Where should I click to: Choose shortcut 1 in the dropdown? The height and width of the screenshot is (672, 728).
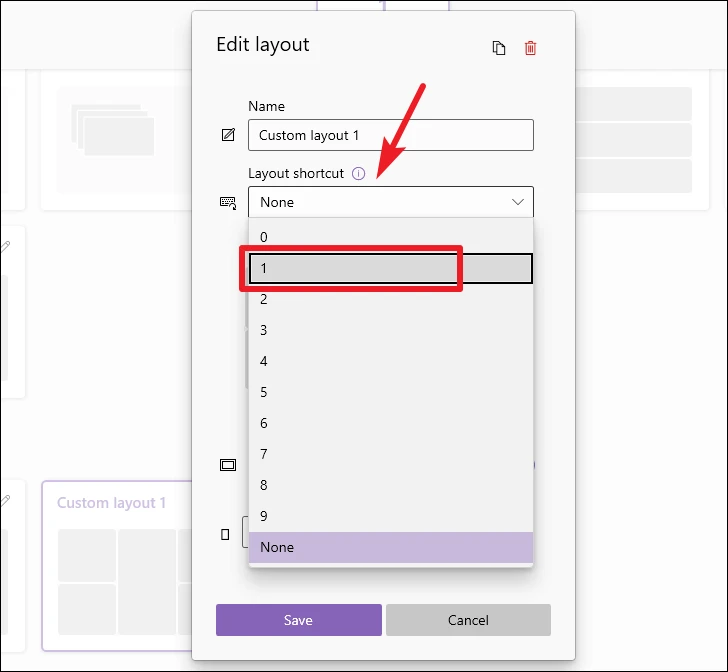click(x=390, y=268)
